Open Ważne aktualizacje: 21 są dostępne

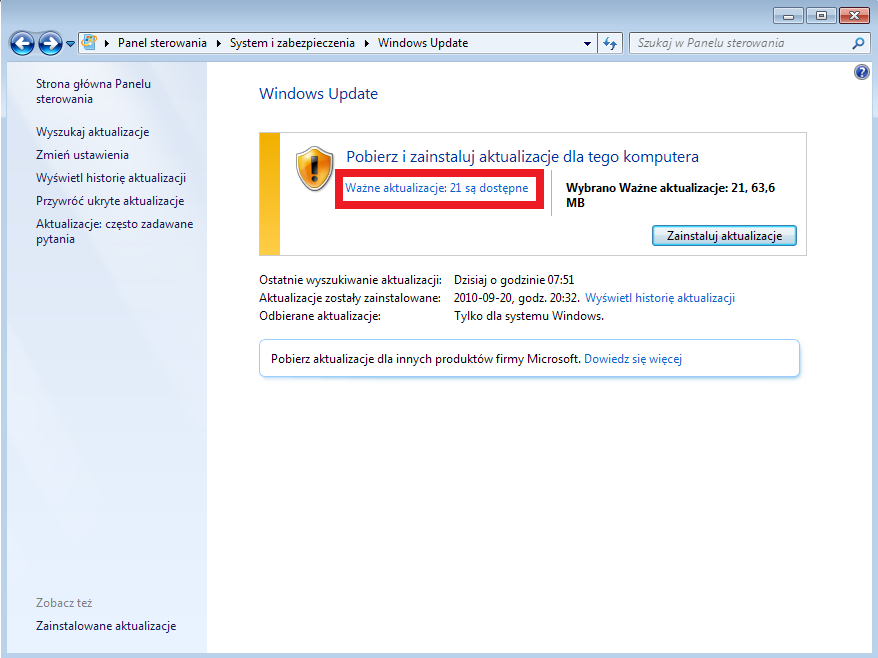(437, 188)
